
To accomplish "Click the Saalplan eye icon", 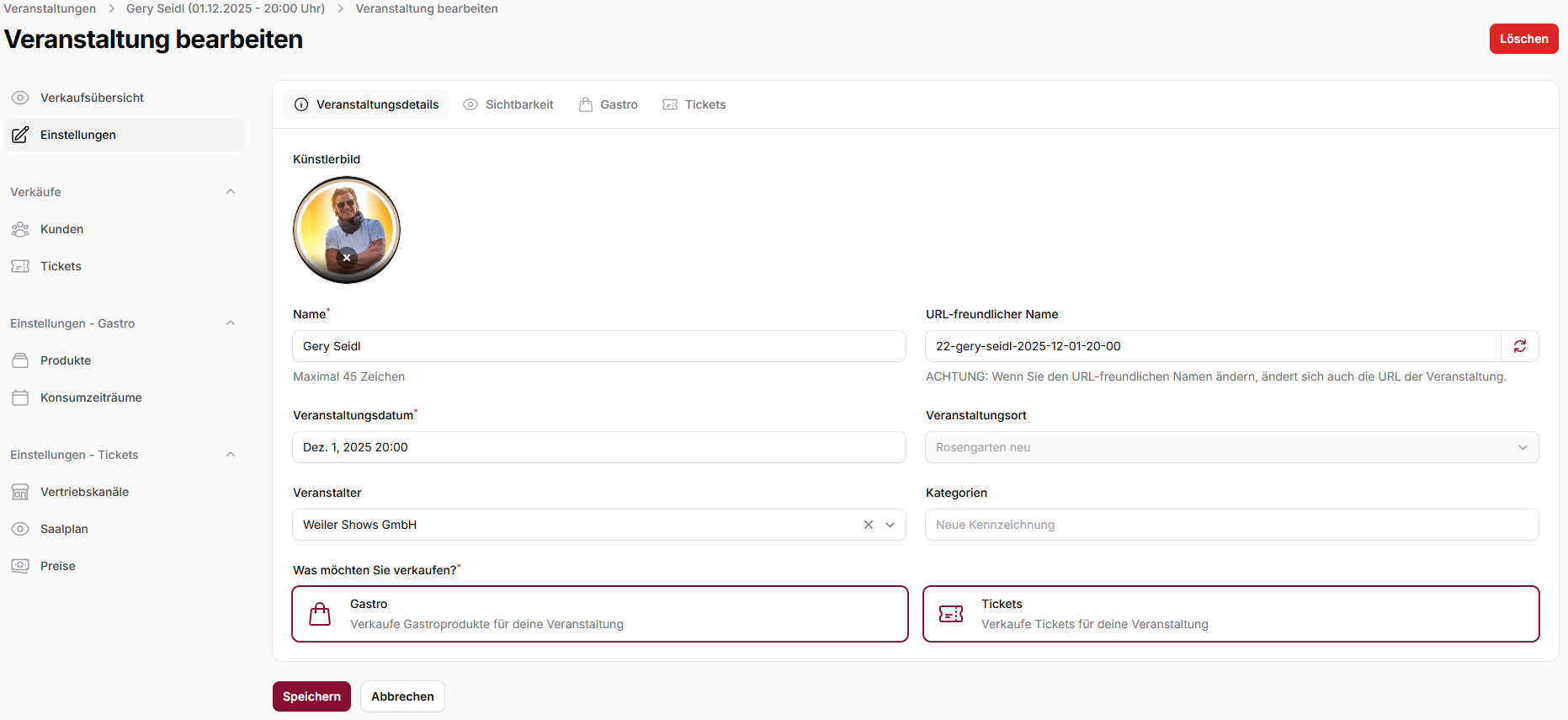I will click(x=20, y=529).
